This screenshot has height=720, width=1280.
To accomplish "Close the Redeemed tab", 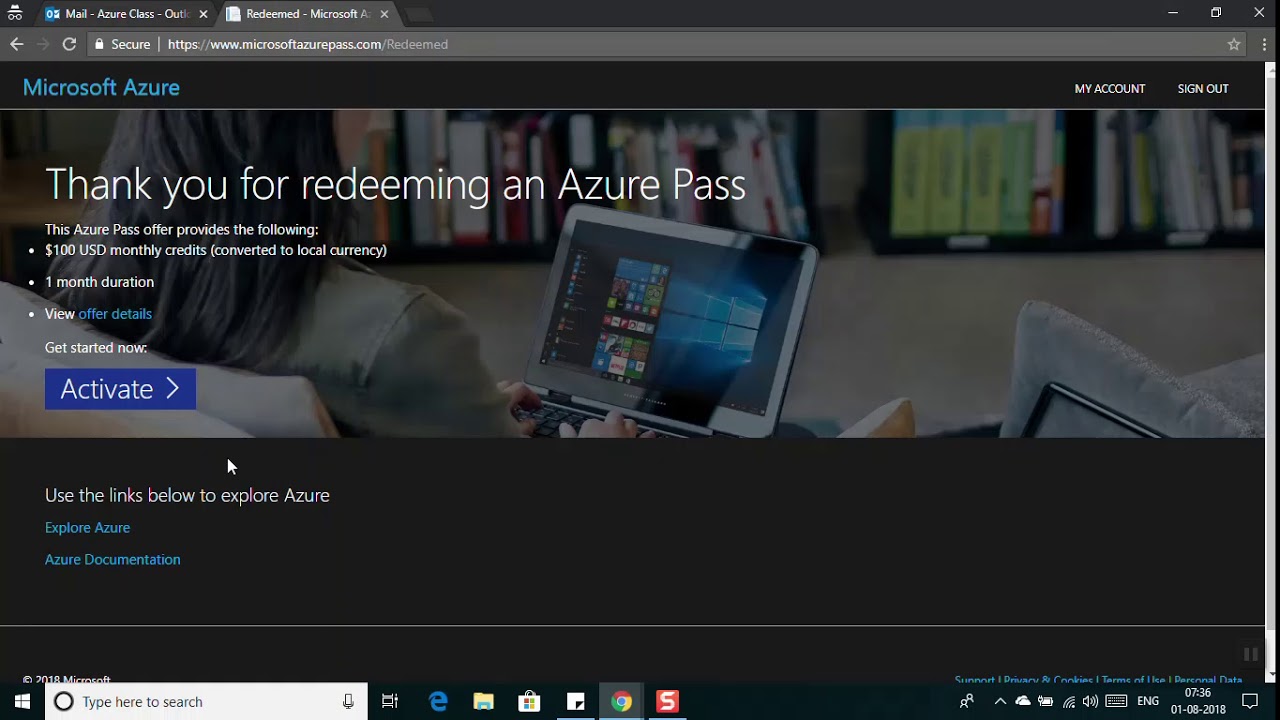I will 384,14.
